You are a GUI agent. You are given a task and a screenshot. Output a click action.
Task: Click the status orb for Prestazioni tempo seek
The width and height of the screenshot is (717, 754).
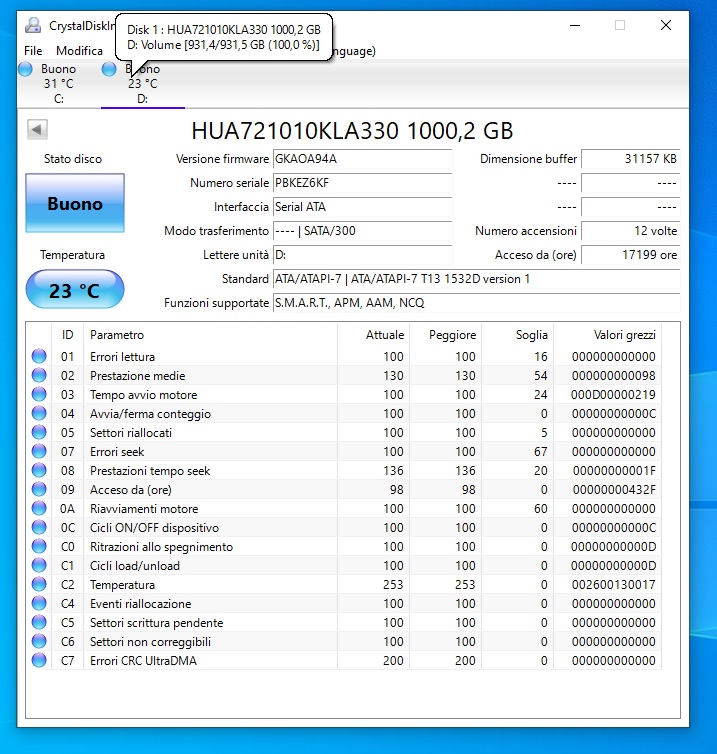point(39,470)
